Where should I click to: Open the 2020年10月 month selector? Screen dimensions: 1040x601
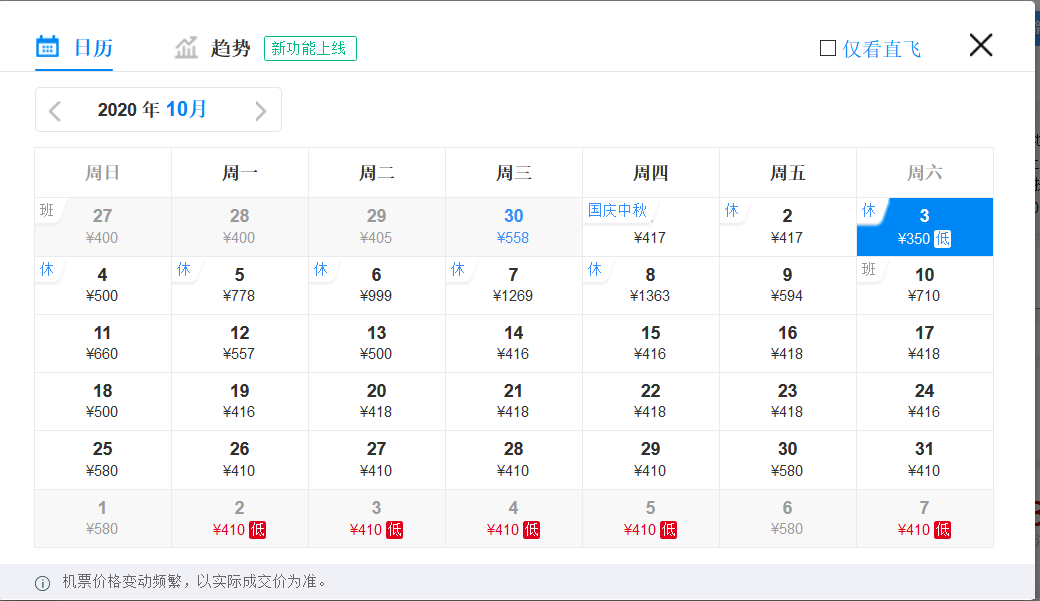153,109
